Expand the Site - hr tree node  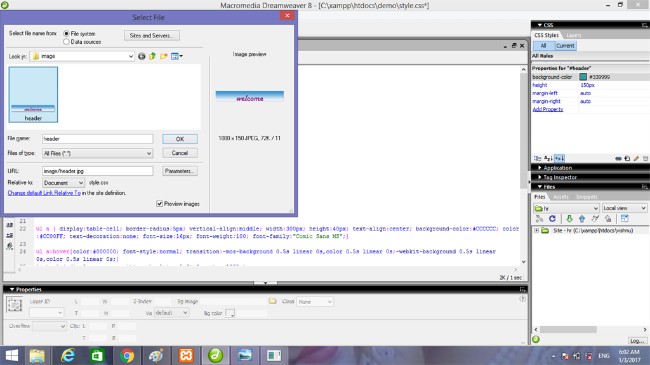(536, 231)
